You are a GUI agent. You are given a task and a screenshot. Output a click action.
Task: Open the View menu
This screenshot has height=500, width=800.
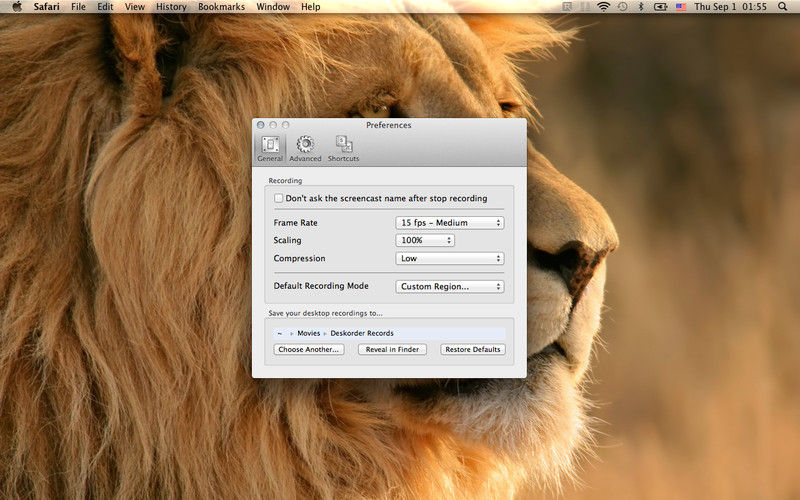(x=135, y=7)
